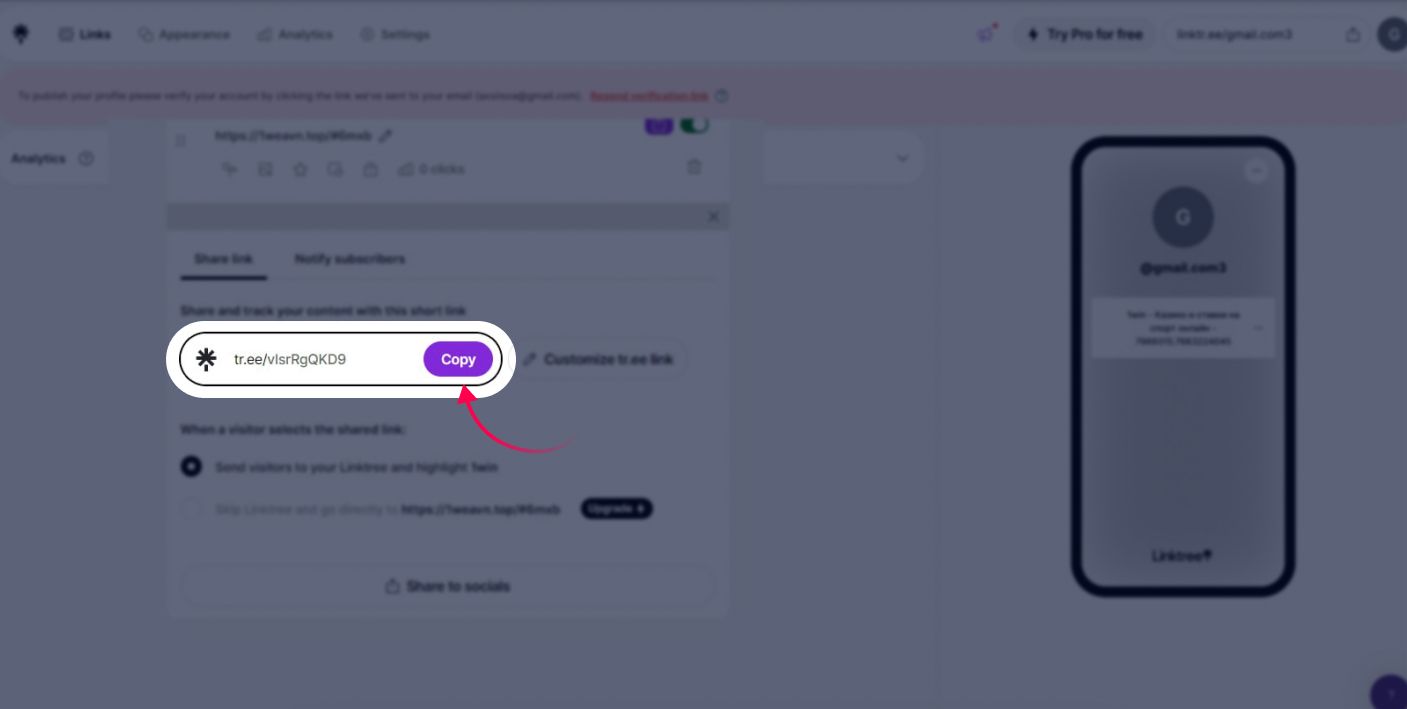Image resolution: width=1407 pixels, height=709 pixels.
Task: Click the Linktree asterisk icon in link field
Action: coord(206,360)
